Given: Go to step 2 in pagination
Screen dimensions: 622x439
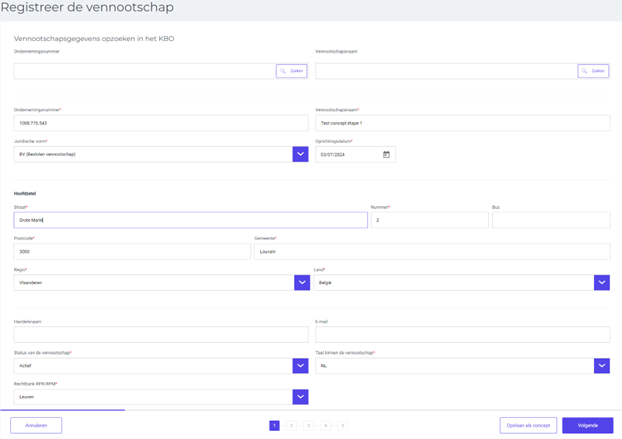Looking at the screenshot, I should [x=291, y=426].
